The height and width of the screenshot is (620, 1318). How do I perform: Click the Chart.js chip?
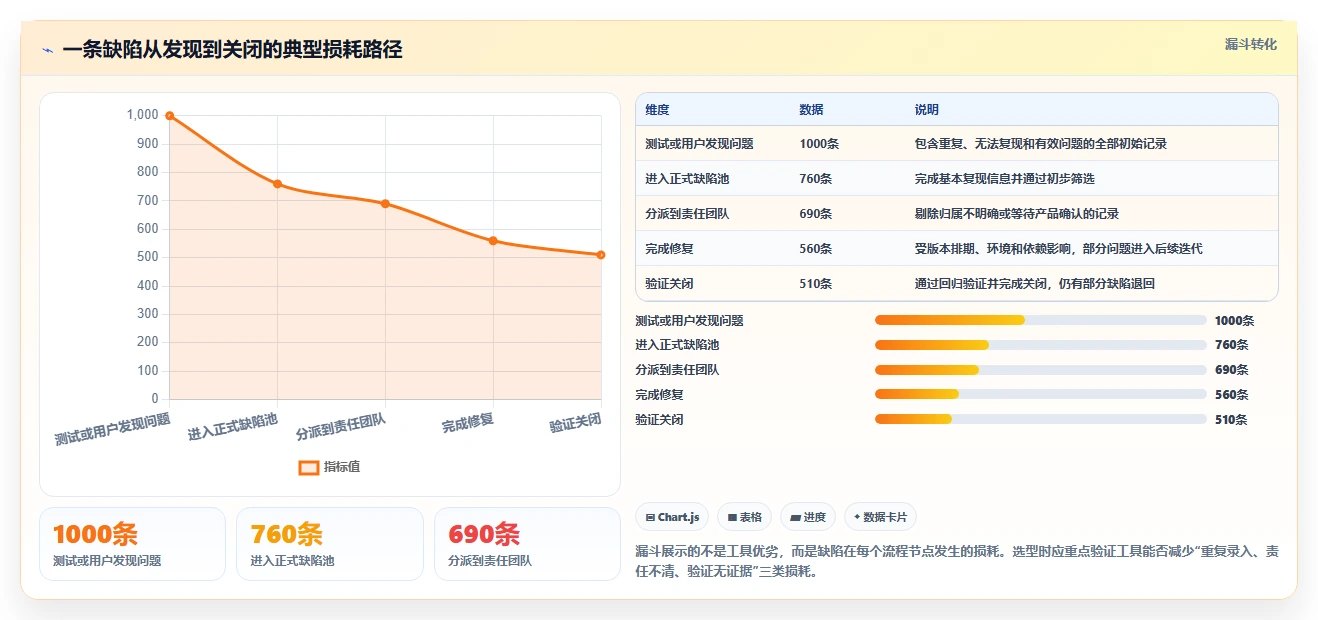click(673, 517)
